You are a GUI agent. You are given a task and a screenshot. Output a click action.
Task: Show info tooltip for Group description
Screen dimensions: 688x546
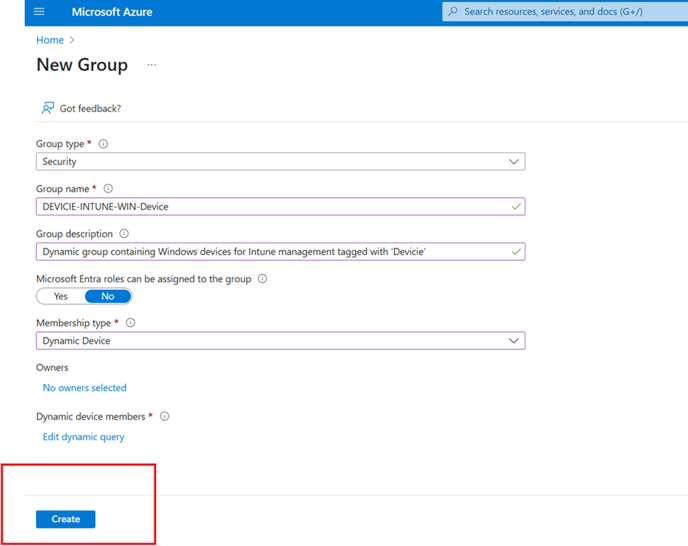(x=124, y=233)
